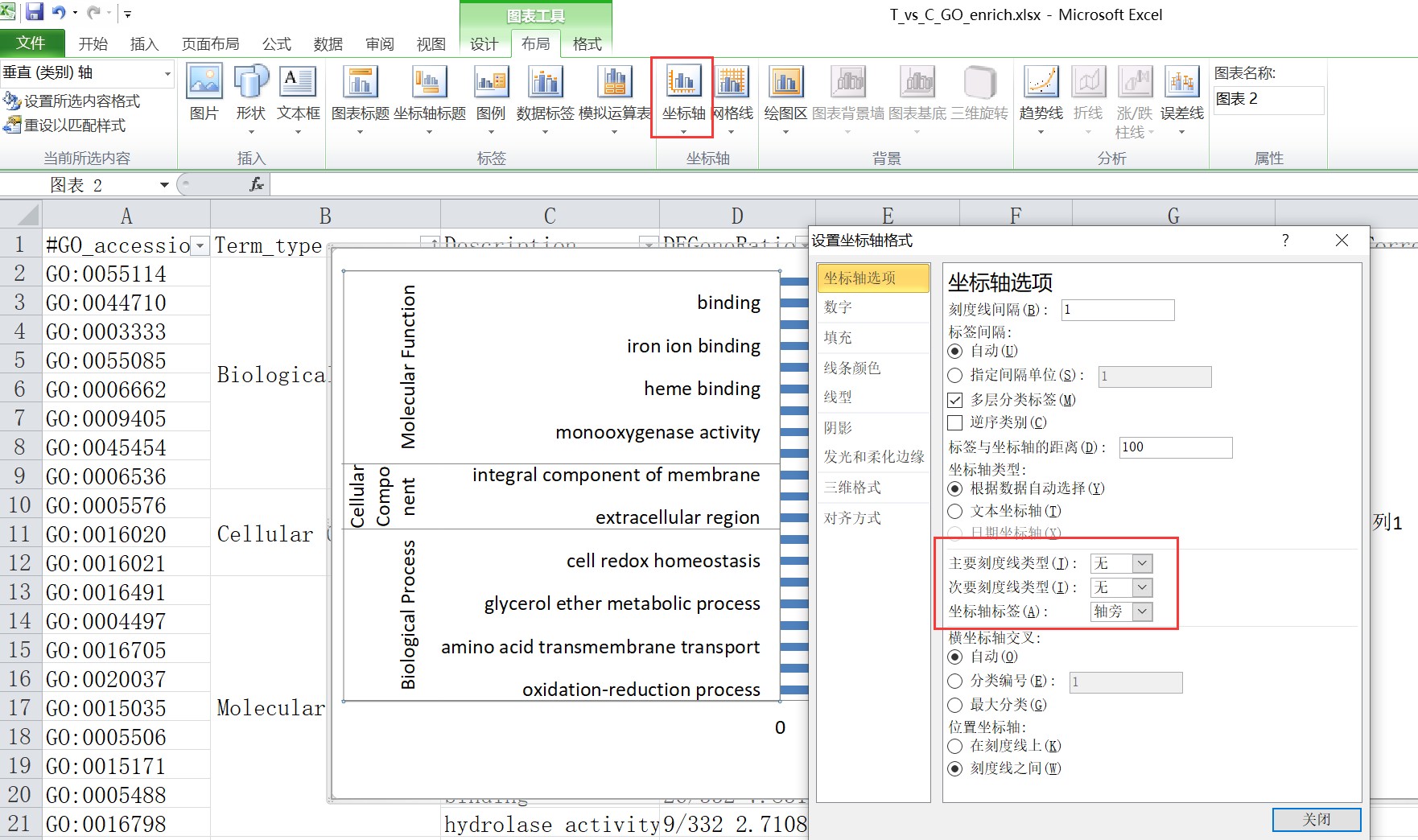This screenshot has height=840, width=1418.
Task: Click the Redo icon
Action: (x=94, y=12)
